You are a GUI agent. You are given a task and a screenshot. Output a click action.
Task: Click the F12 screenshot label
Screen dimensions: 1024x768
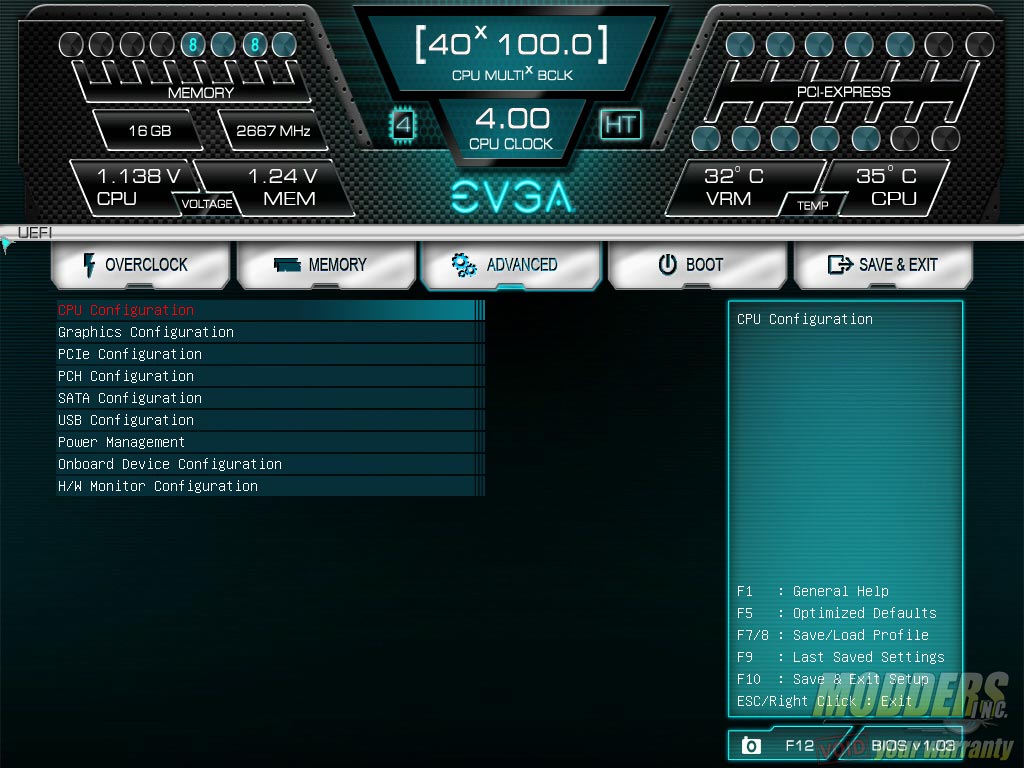[x=799, y=745]
